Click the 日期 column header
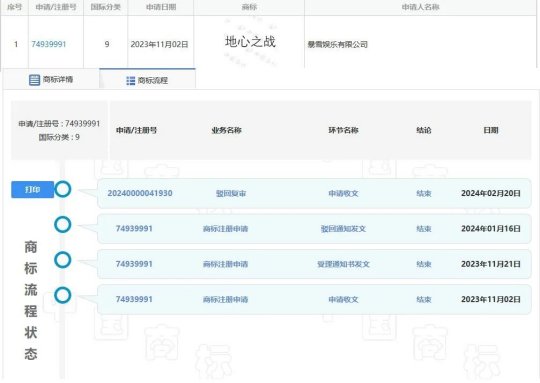The width and height of the screenshot is (540, 383). 491,130
